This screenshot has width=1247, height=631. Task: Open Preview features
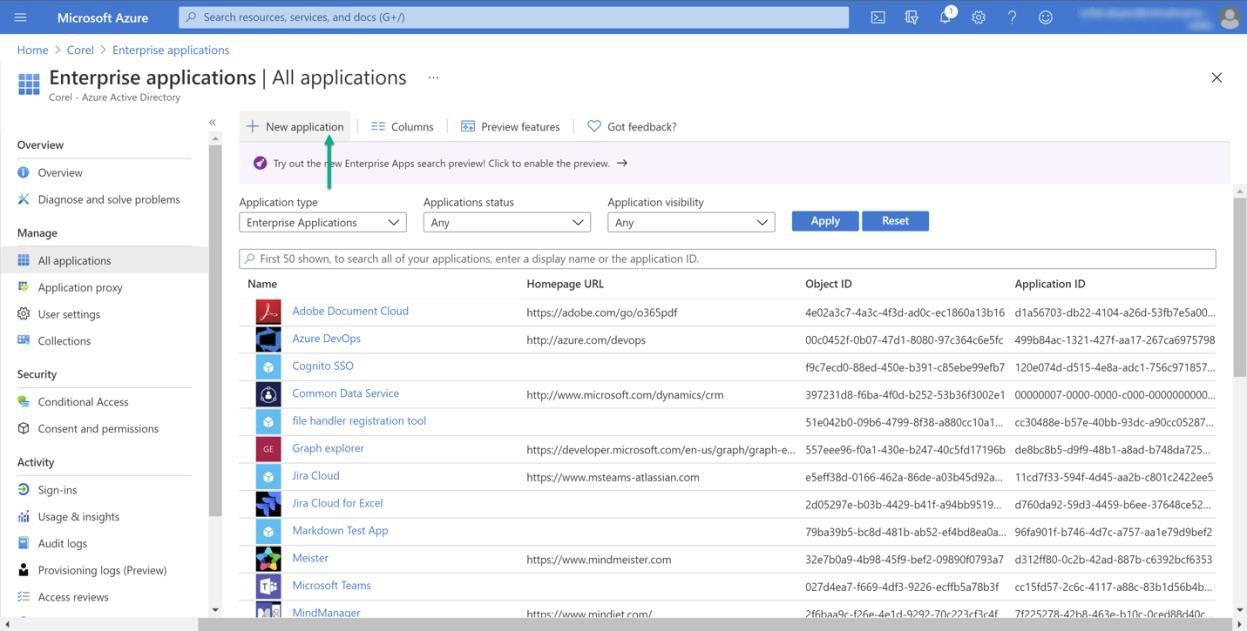510,127
